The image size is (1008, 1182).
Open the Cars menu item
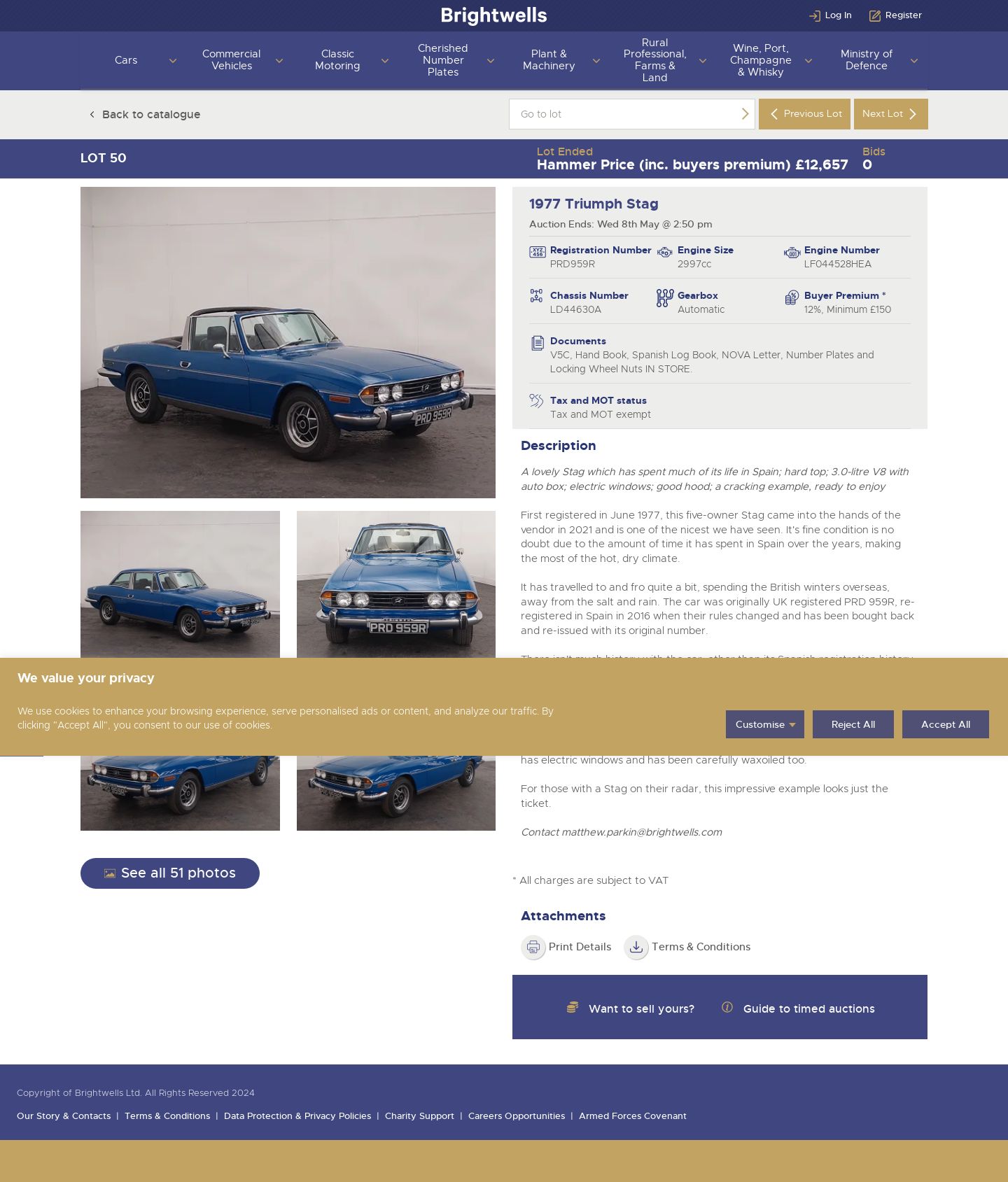pos(126,60)
